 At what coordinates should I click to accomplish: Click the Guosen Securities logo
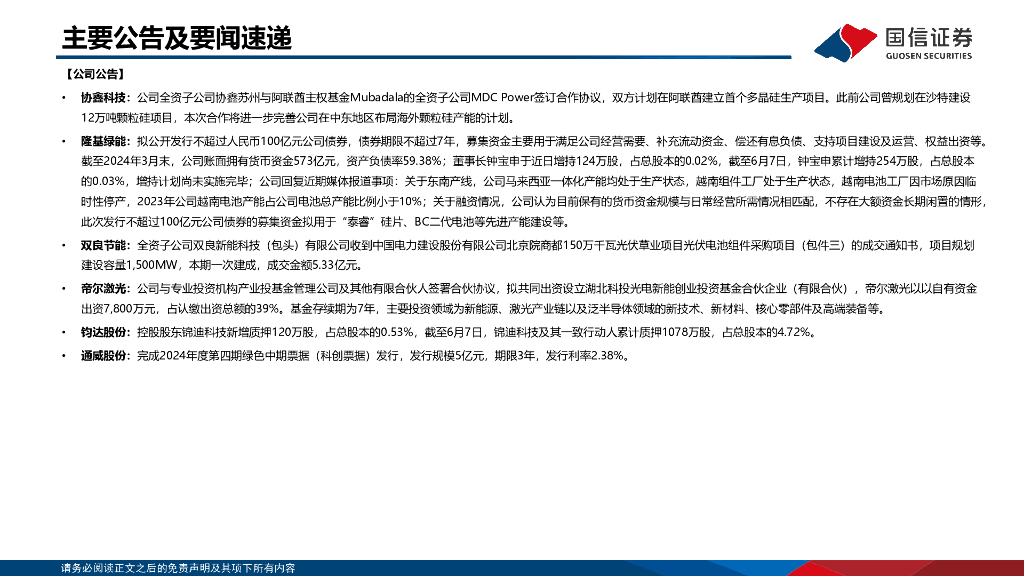tap(893, 42)
